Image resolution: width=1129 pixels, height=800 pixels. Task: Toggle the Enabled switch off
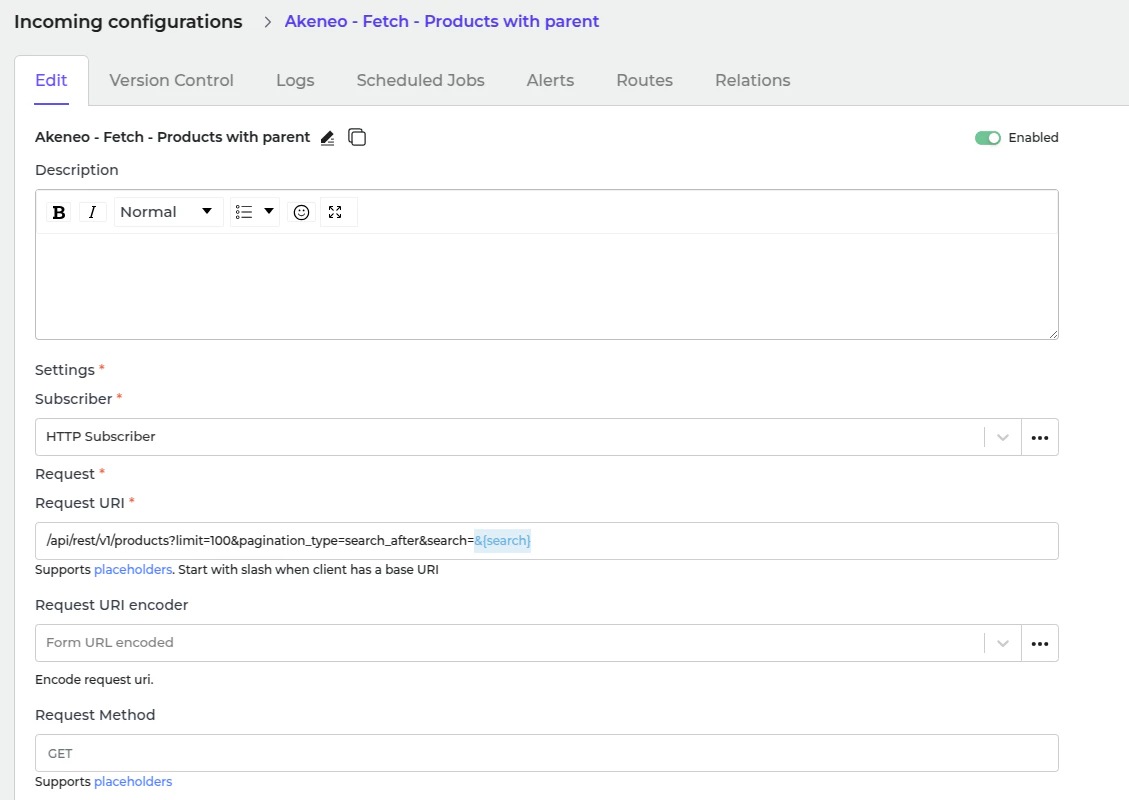pos(988,138)
